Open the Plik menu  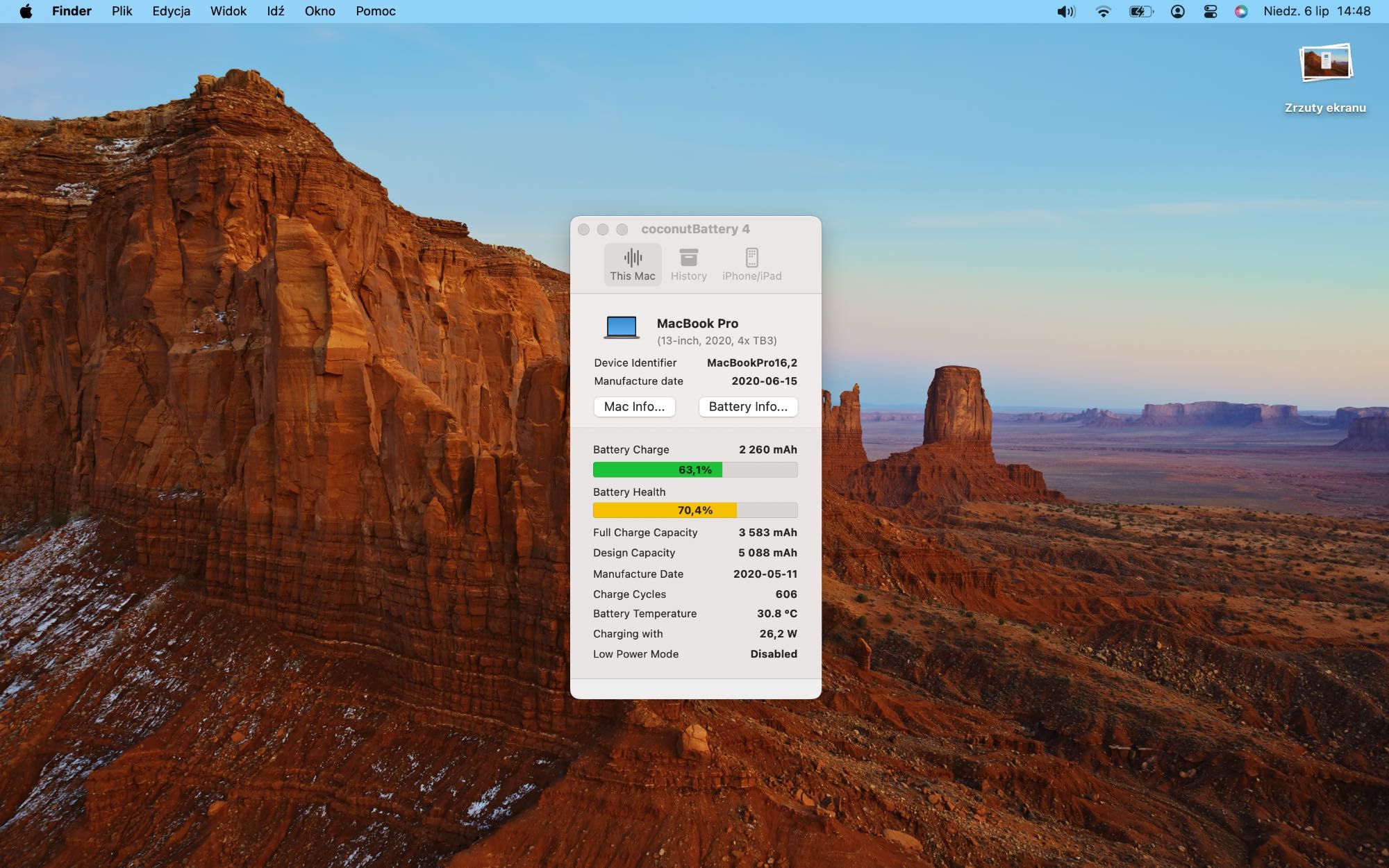[122, 11]
